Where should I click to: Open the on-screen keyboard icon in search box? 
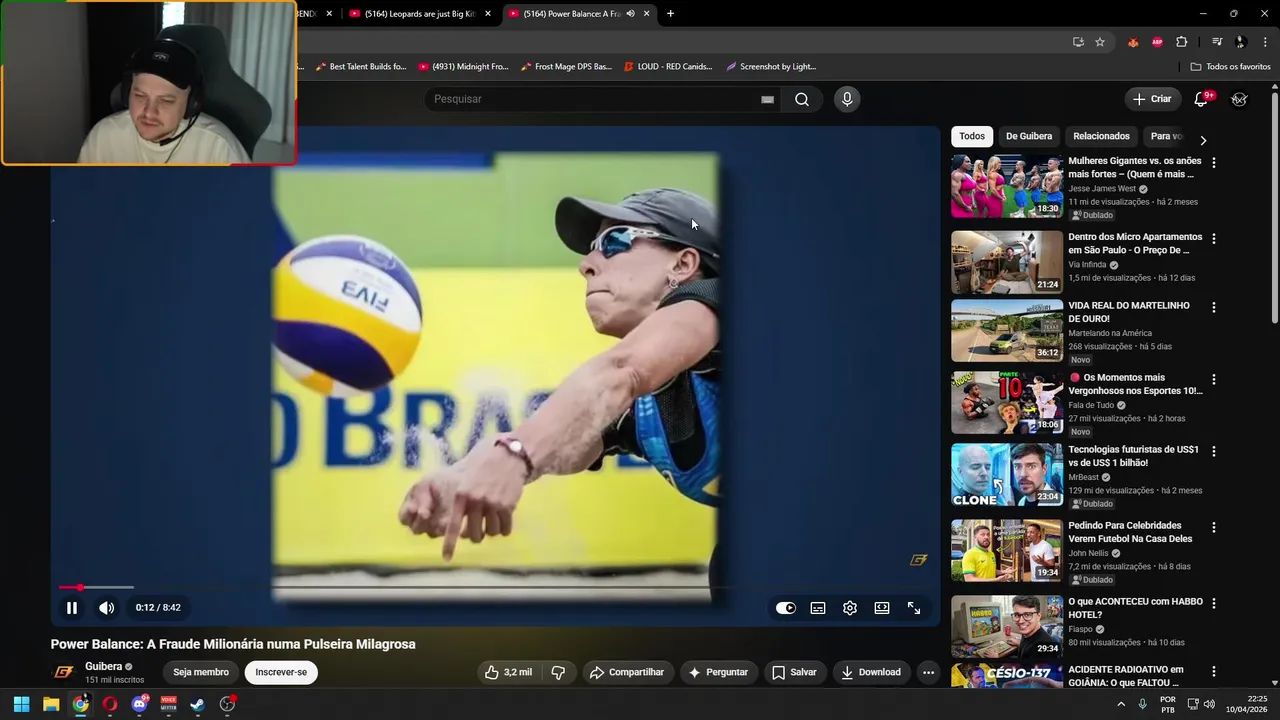pos(768,100)
